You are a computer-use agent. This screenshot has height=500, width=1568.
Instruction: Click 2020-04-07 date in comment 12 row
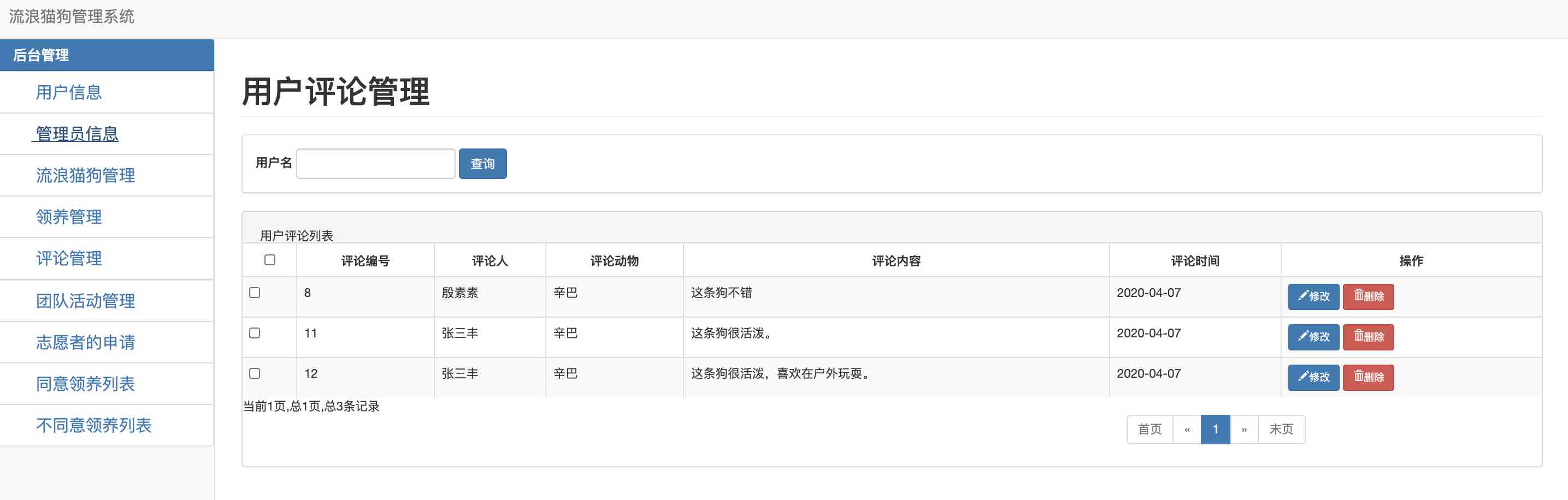pyautogui.click(x=1148, y=373)
